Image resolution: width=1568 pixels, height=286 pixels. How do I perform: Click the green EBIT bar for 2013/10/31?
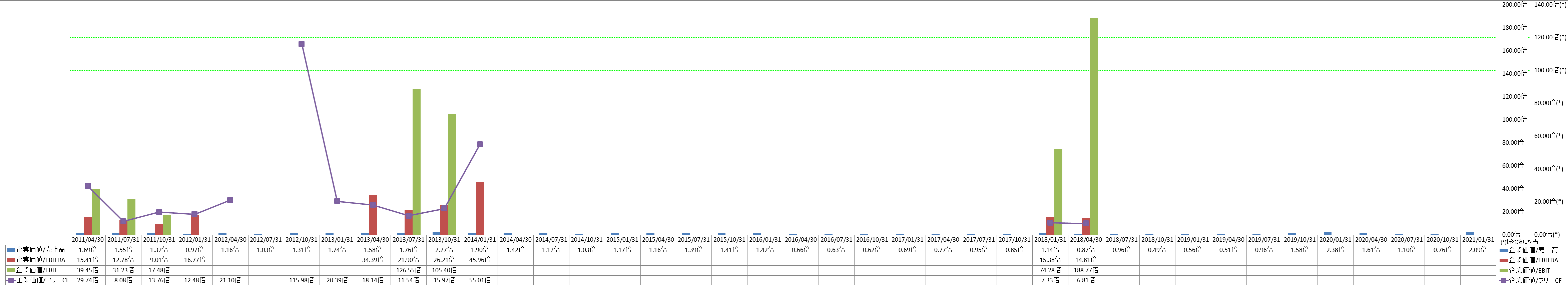click(452, 174)
